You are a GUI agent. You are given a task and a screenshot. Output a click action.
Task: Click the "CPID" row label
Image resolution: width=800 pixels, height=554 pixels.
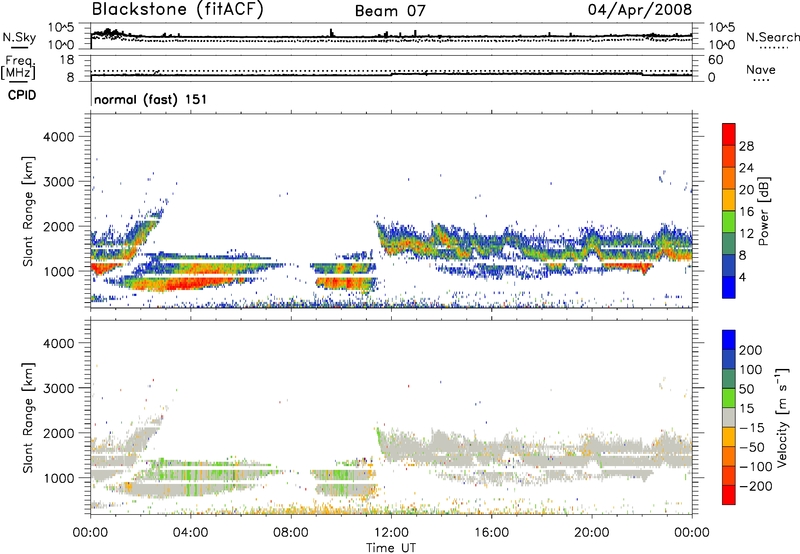pos(21,95)
